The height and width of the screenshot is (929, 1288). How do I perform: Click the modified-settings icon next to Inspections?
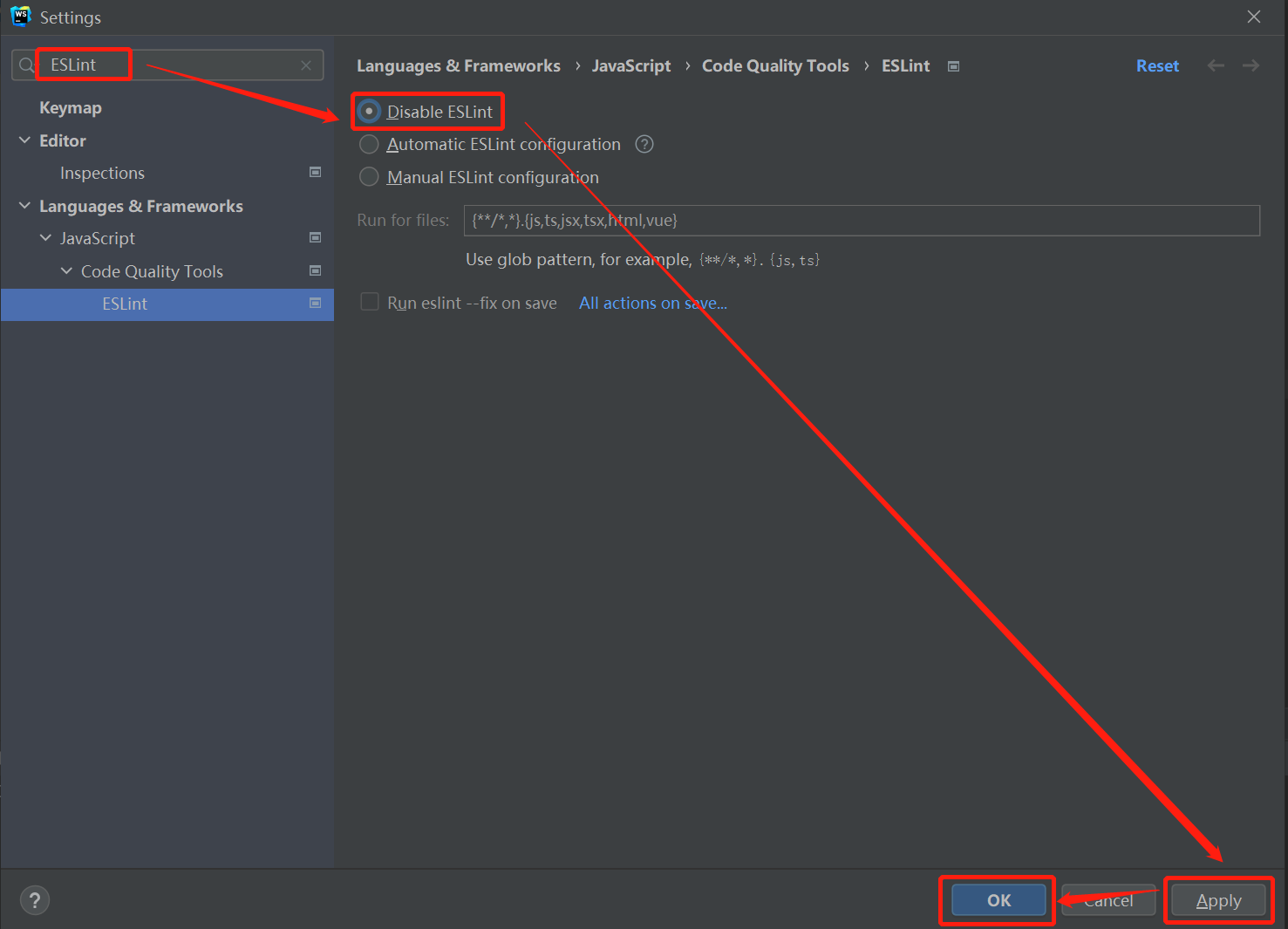315,172
